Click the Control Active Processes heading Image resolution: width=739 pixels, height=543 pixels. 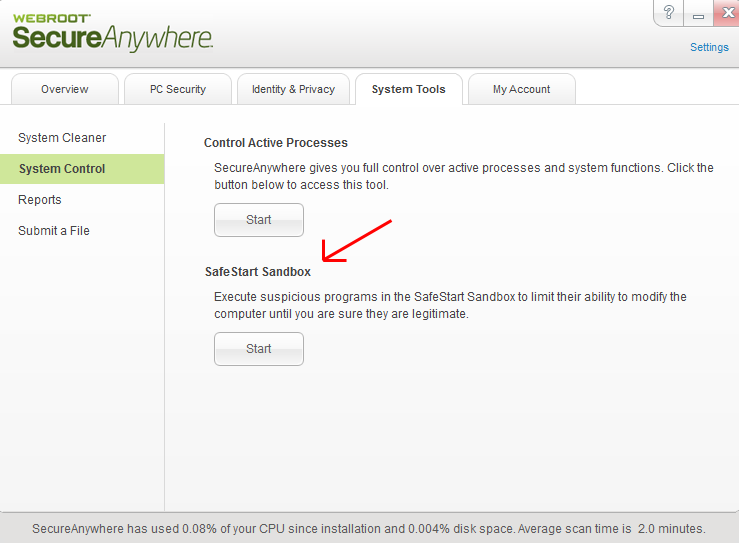click(276, 143)
